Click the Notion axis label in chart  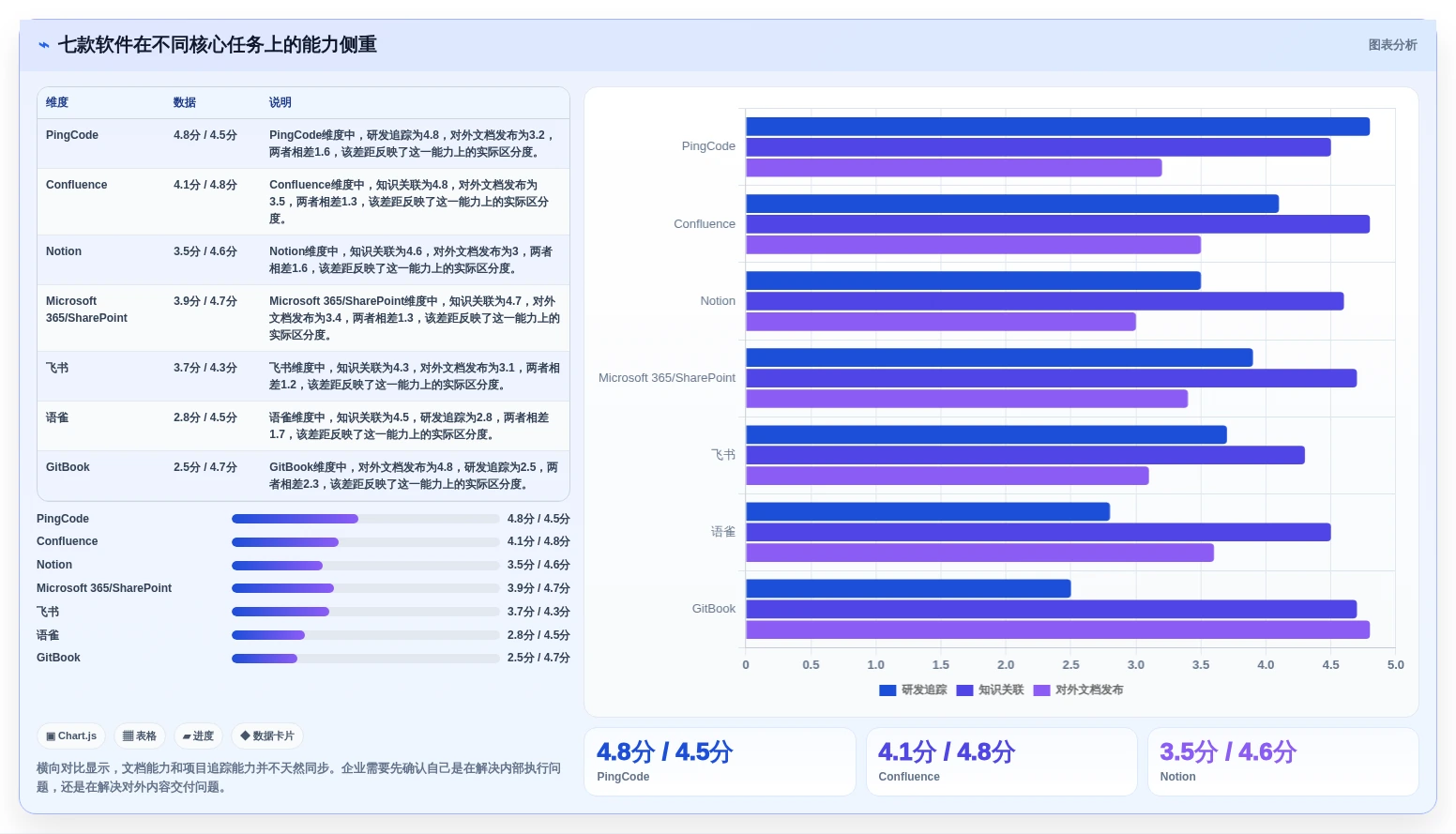point(718,301)
